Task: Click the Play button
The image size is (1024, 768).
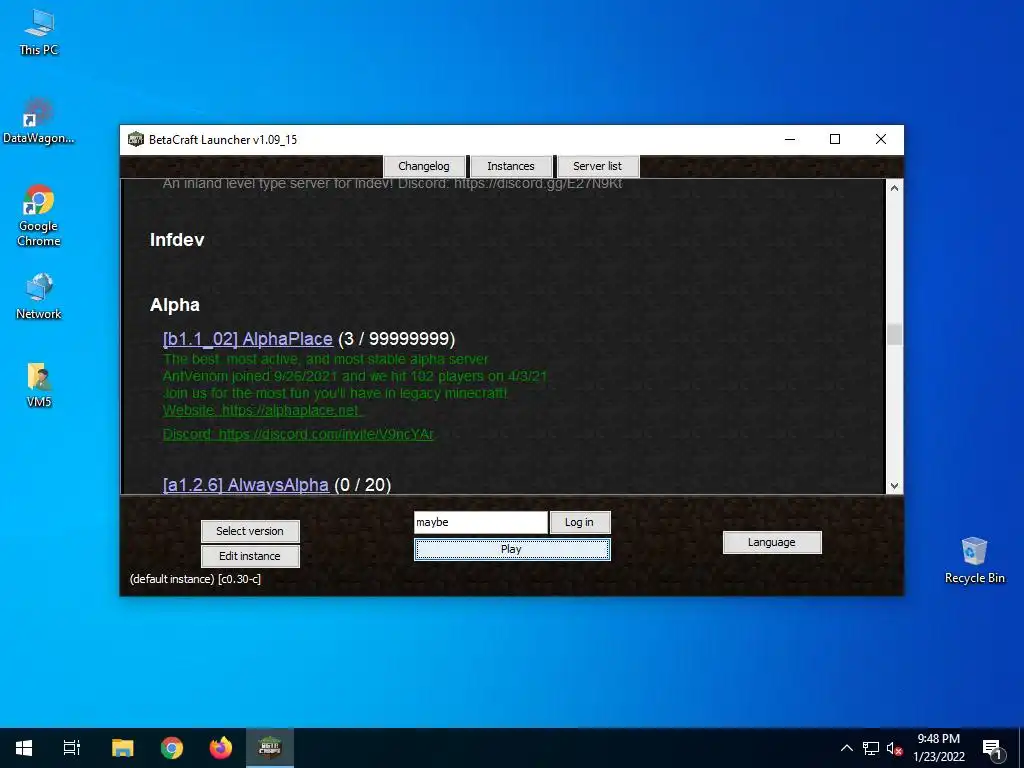Action: coord(512,549)
